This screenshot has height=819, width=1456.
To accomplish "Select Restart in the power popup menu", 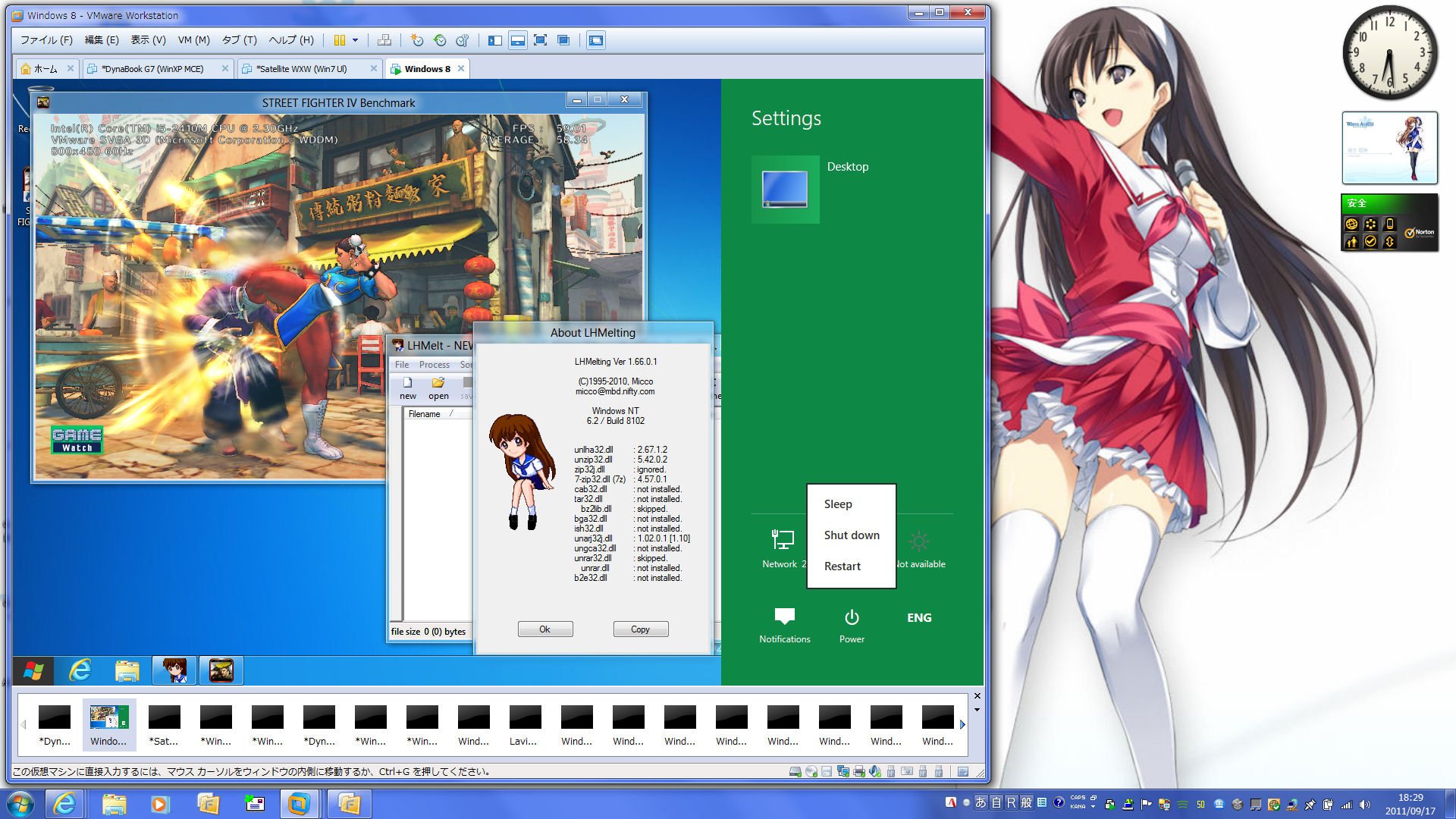I will coord(843,566).
